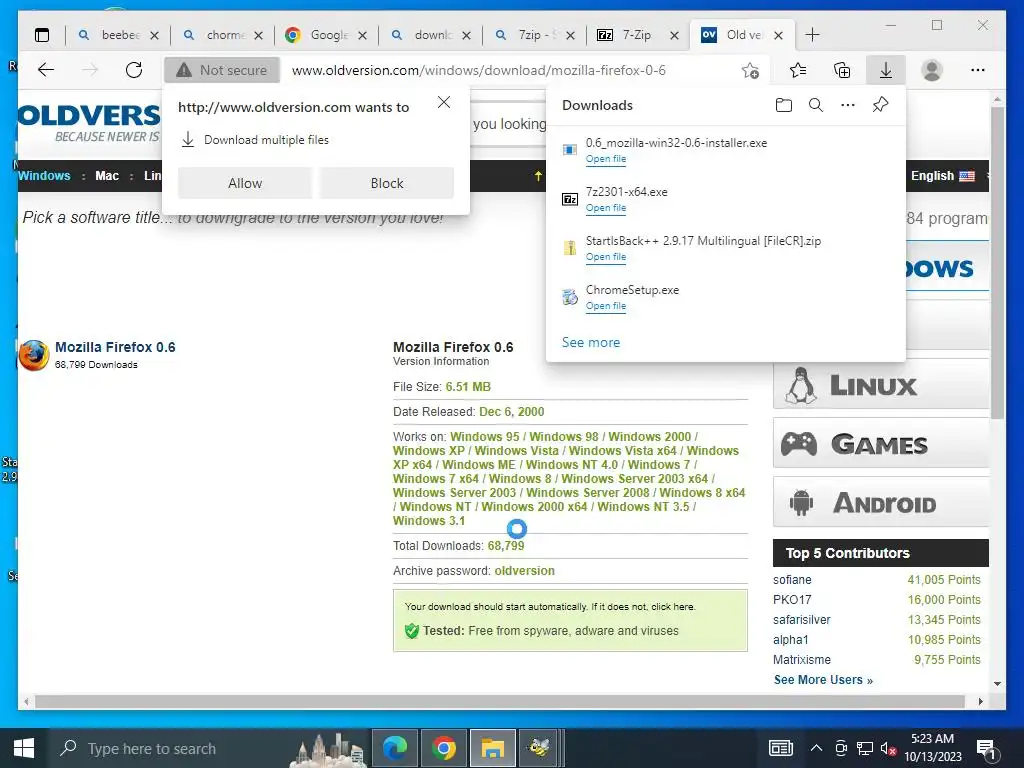Open Edge Settings and more menu
Screen dimensions: 1024x768
(x=978, y=70)
